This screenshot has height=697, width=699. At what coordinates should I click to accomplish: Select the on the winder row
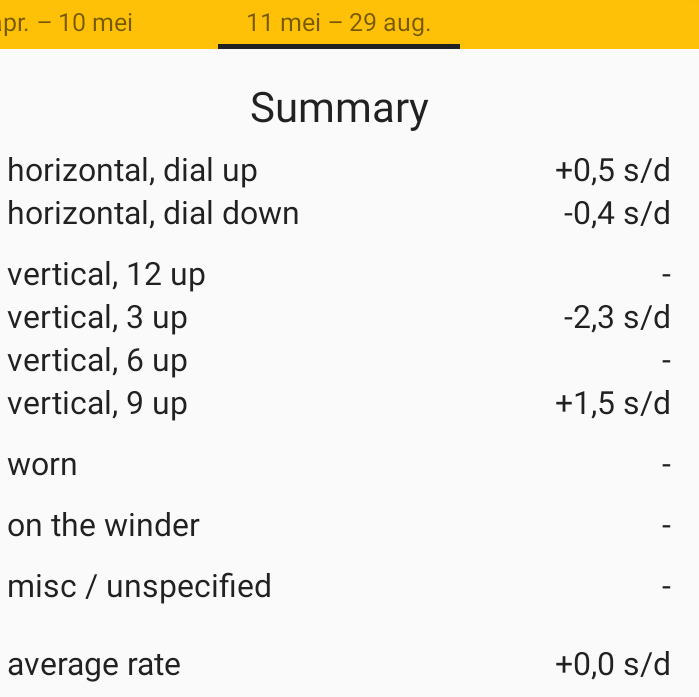coord(103,526)
